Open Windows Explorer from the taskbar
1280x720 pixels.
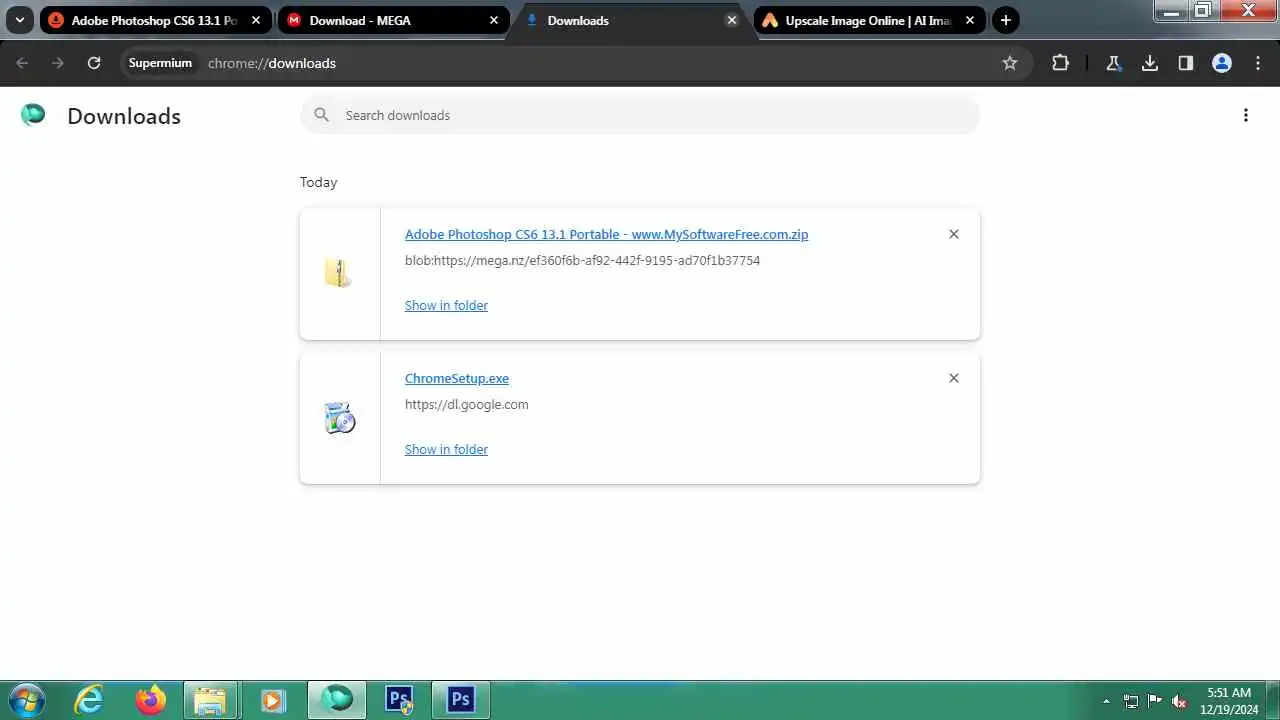coord(211,700)
